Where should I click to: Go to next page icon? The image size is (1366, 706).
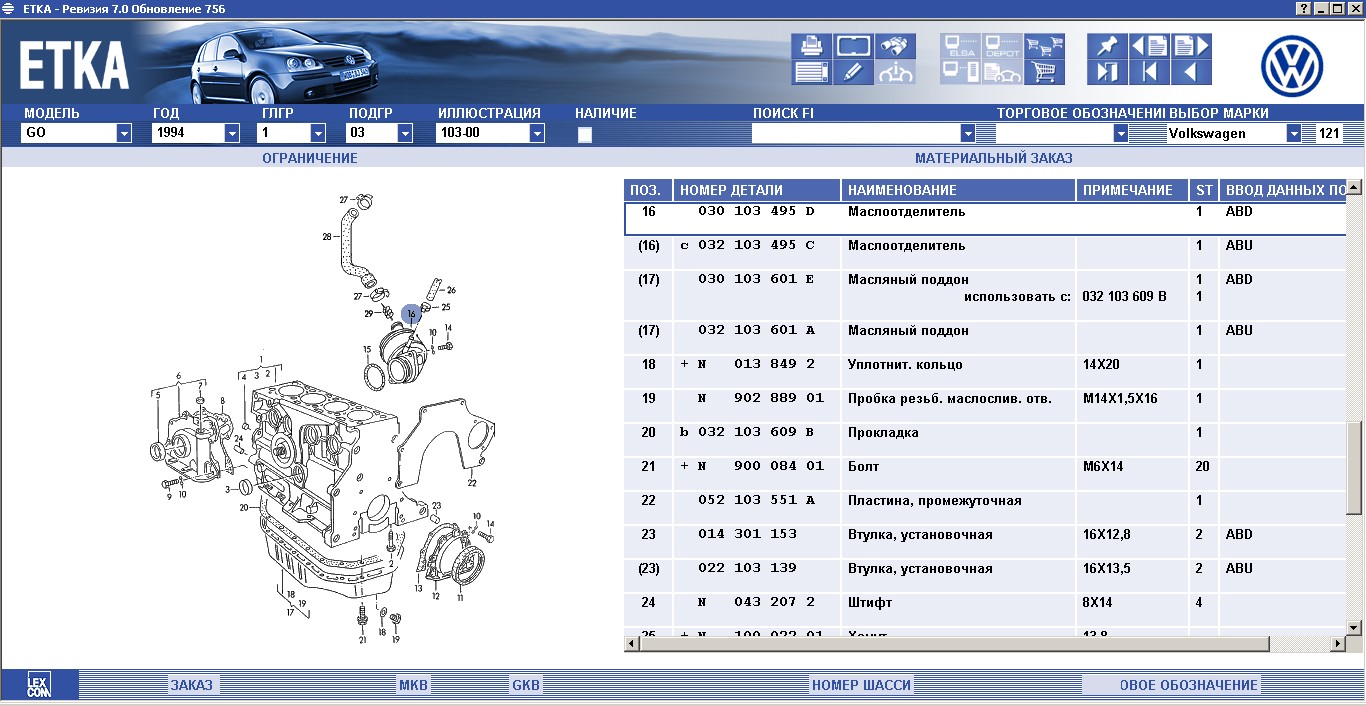[1191, 46]
